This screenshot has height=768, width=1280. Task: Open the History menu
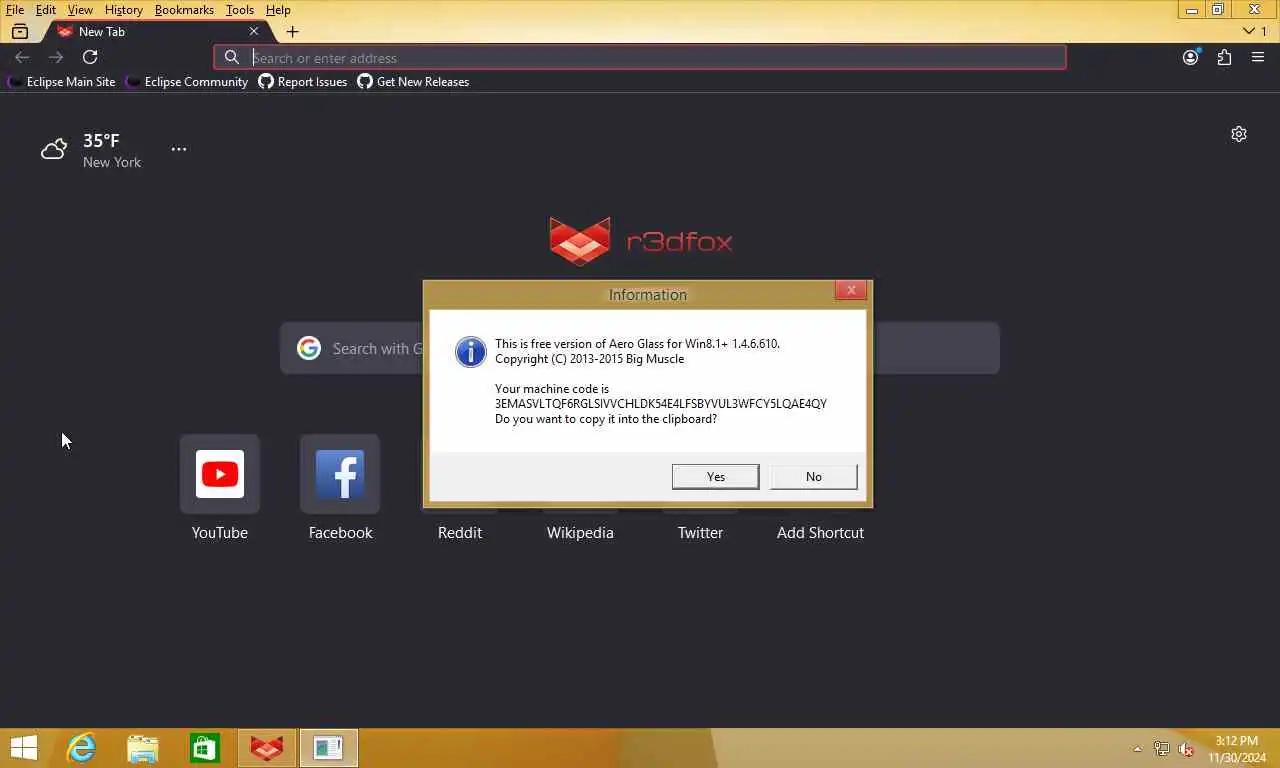(123, 10)
